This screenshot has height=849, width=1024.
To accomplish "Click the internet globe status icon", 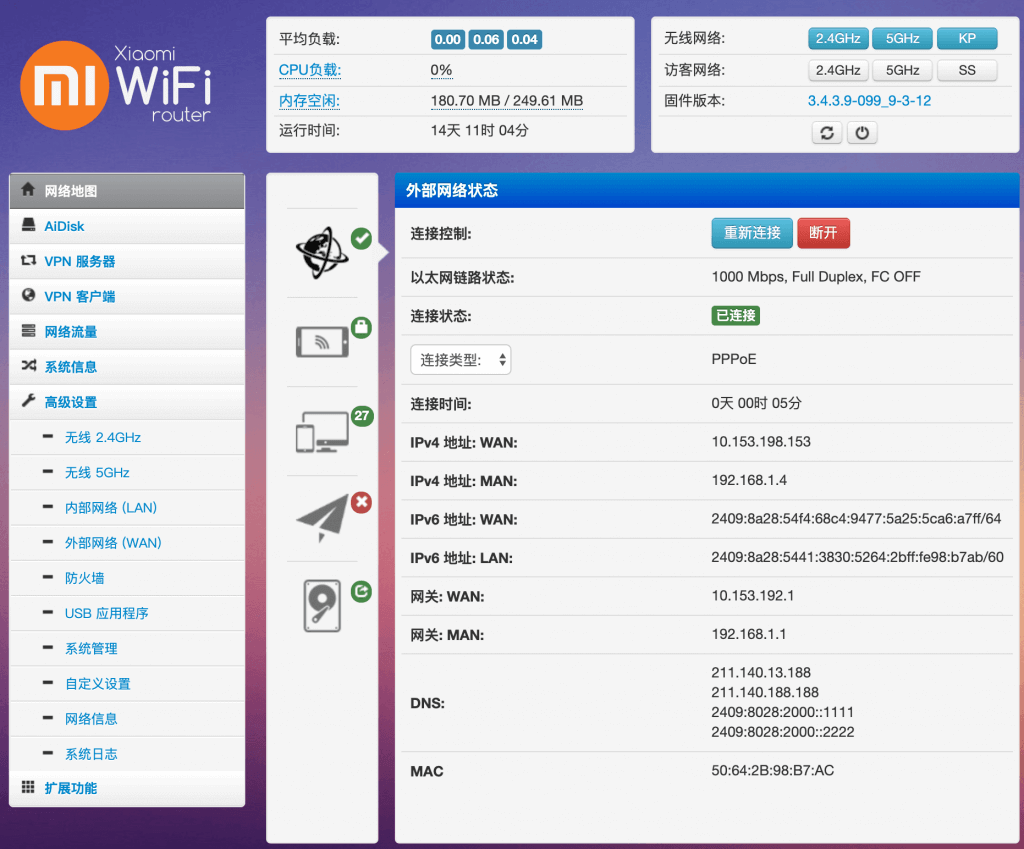I will [322, 251].
